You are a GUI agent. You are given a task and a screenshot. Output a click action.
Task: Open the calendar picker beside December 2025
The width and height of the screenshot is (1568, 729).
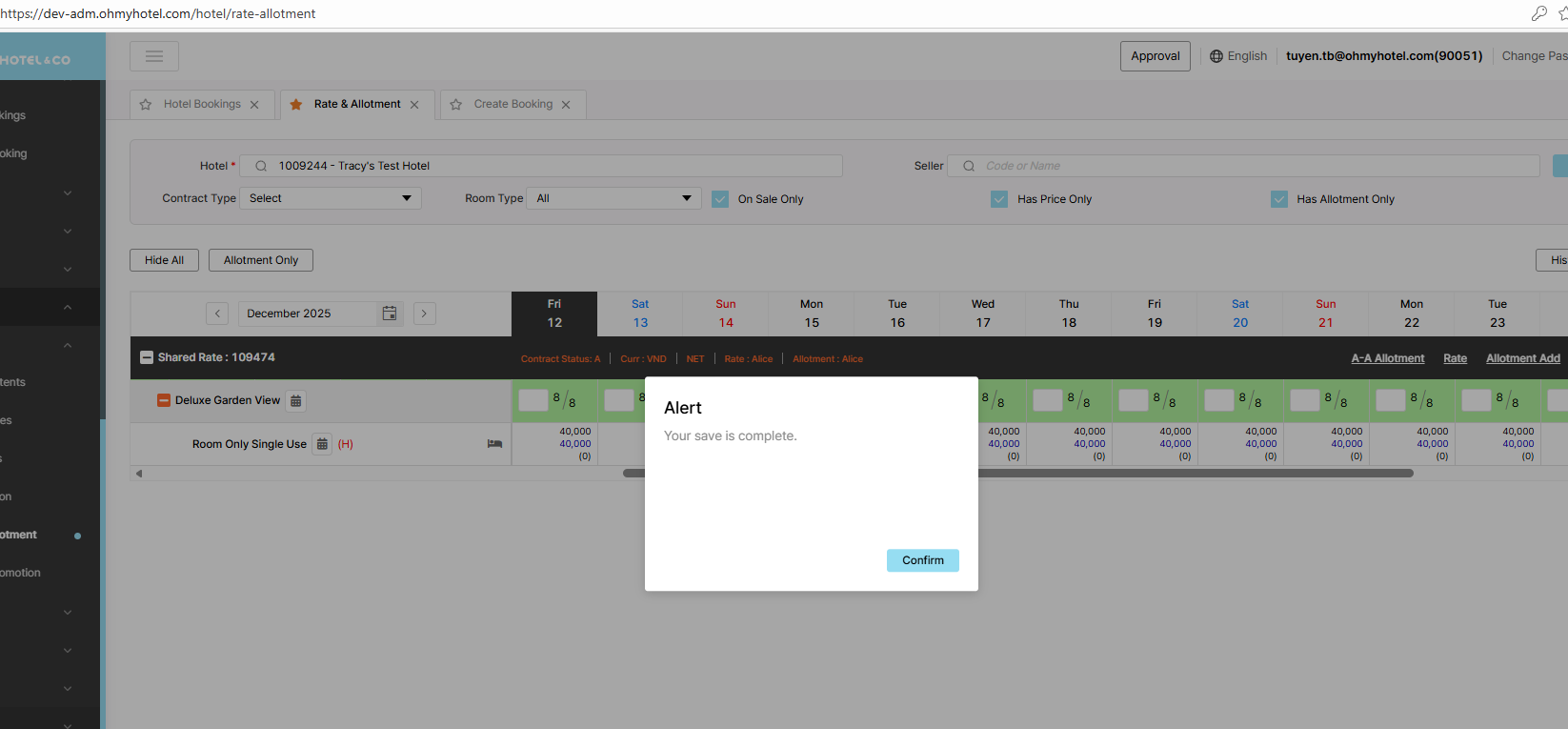pos(390,314)
